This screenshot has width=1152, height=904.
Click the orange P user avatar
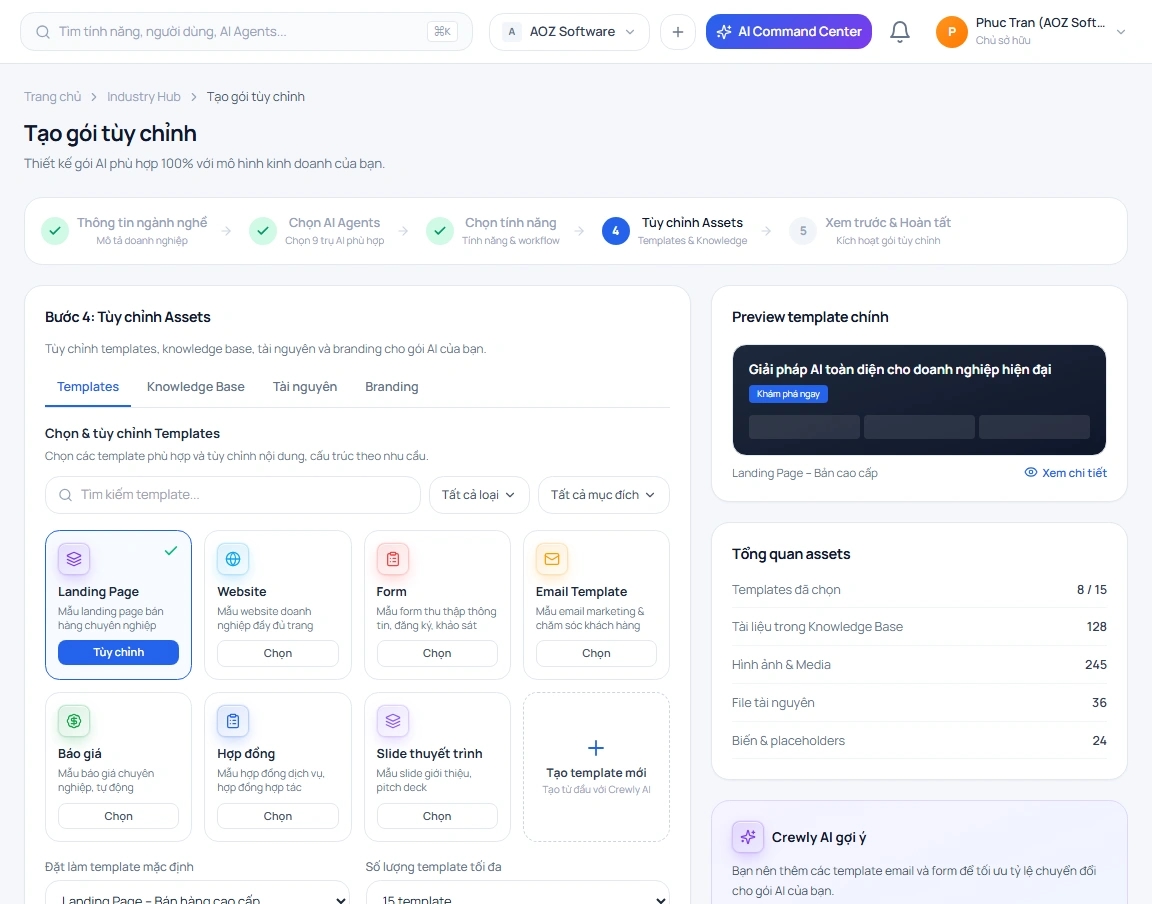point(951,32)
